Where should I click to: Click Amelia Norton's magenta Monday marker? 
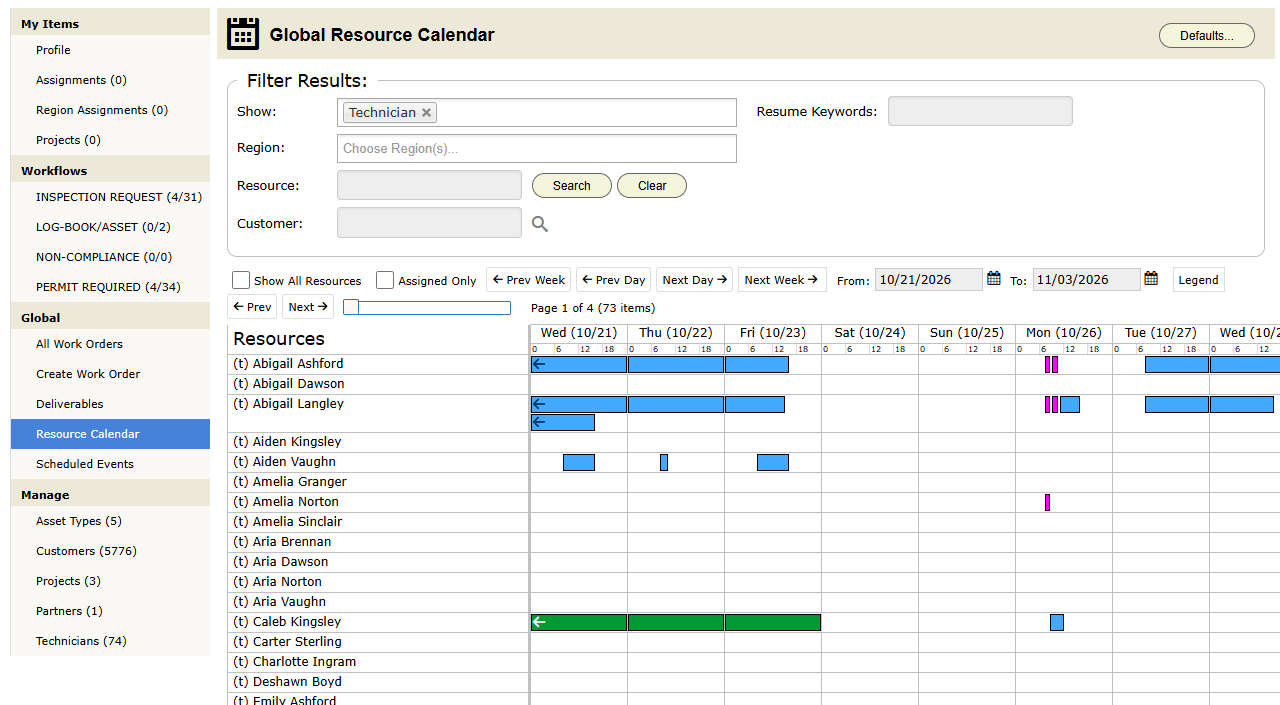[1047, 503]
